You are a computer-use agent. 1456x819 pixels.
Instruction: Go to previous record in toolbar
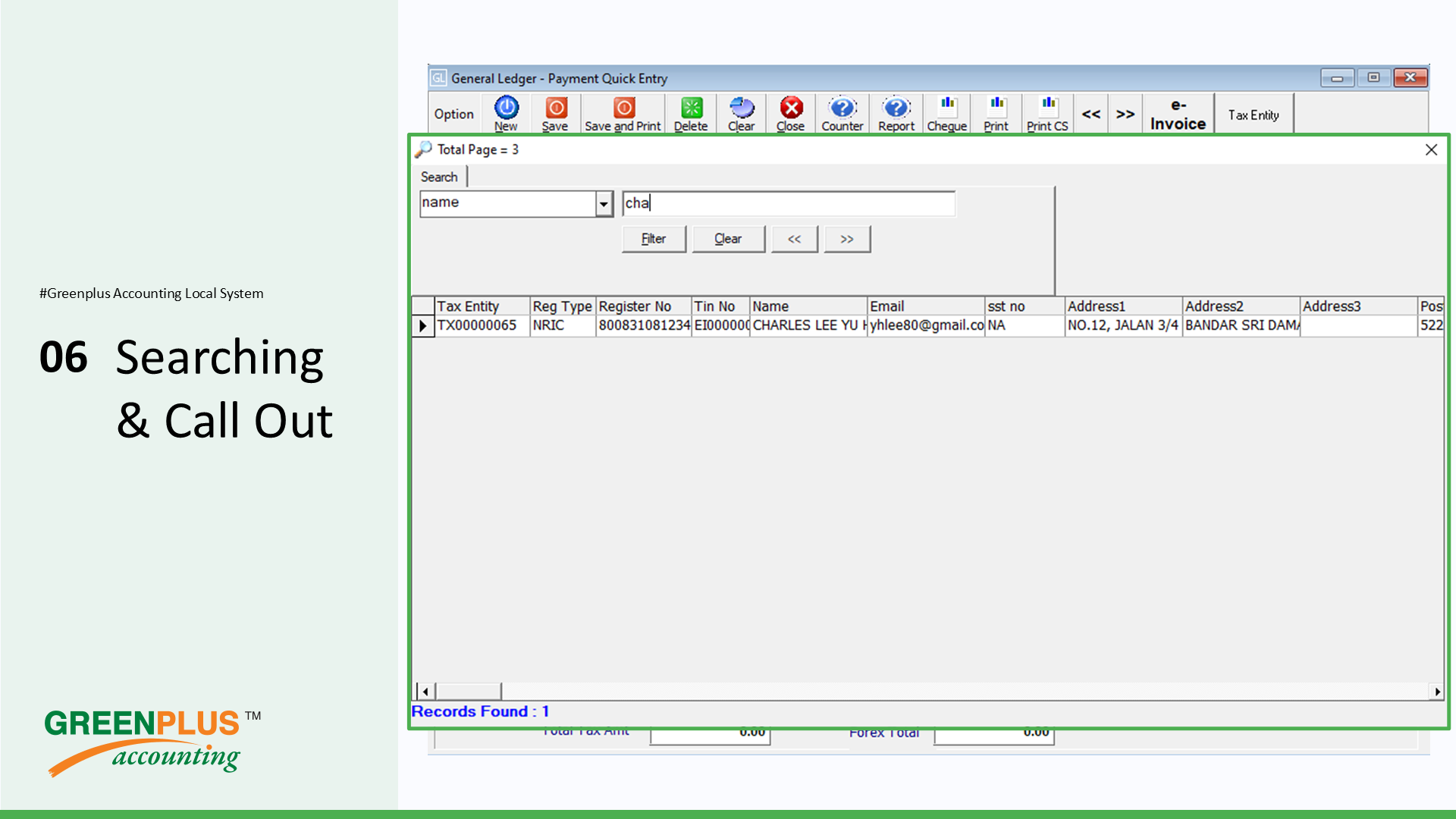tap(1091, 114)
